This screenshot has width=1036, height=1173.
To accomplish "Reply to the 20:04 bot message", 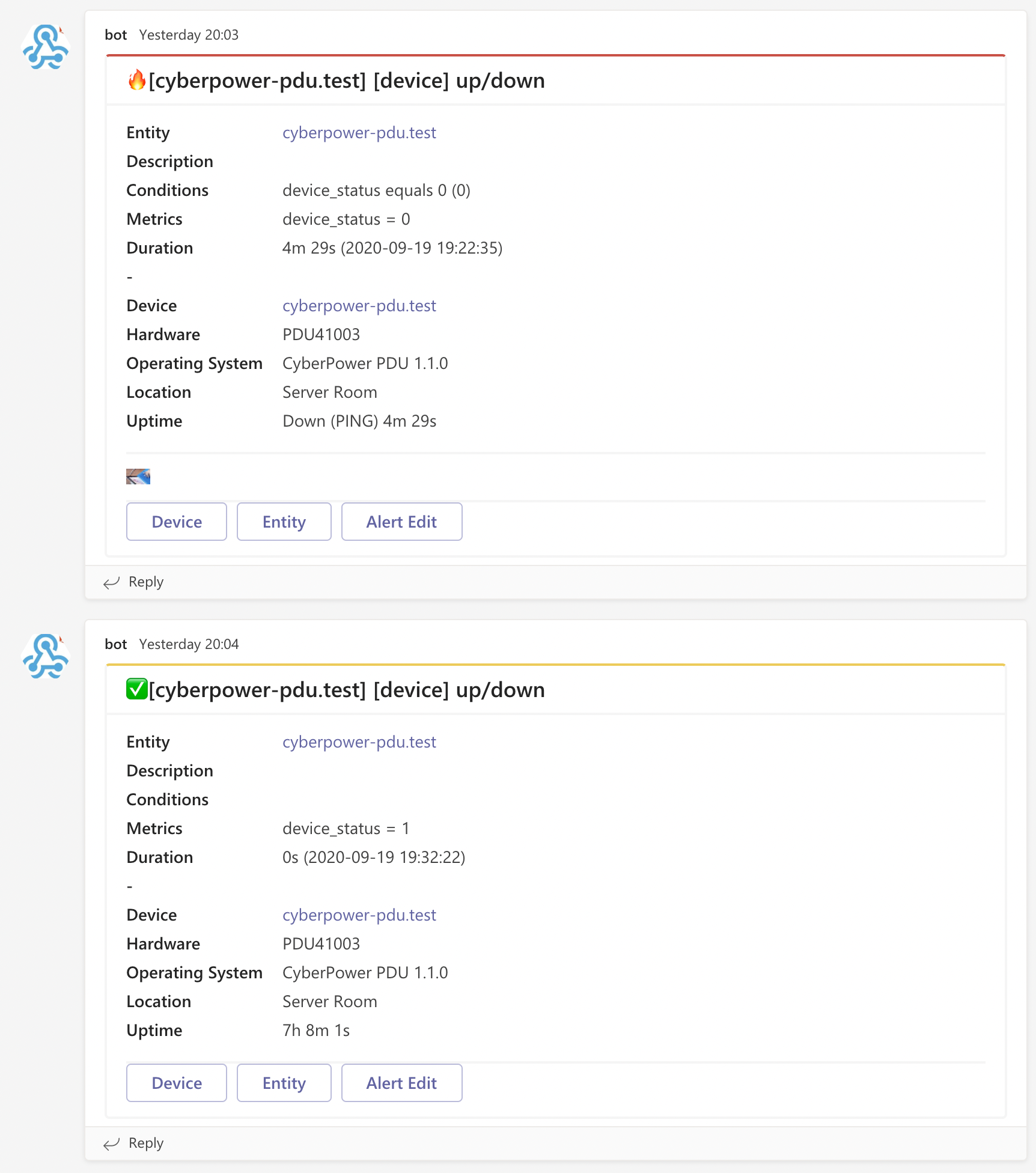I will coord(146,1143).
